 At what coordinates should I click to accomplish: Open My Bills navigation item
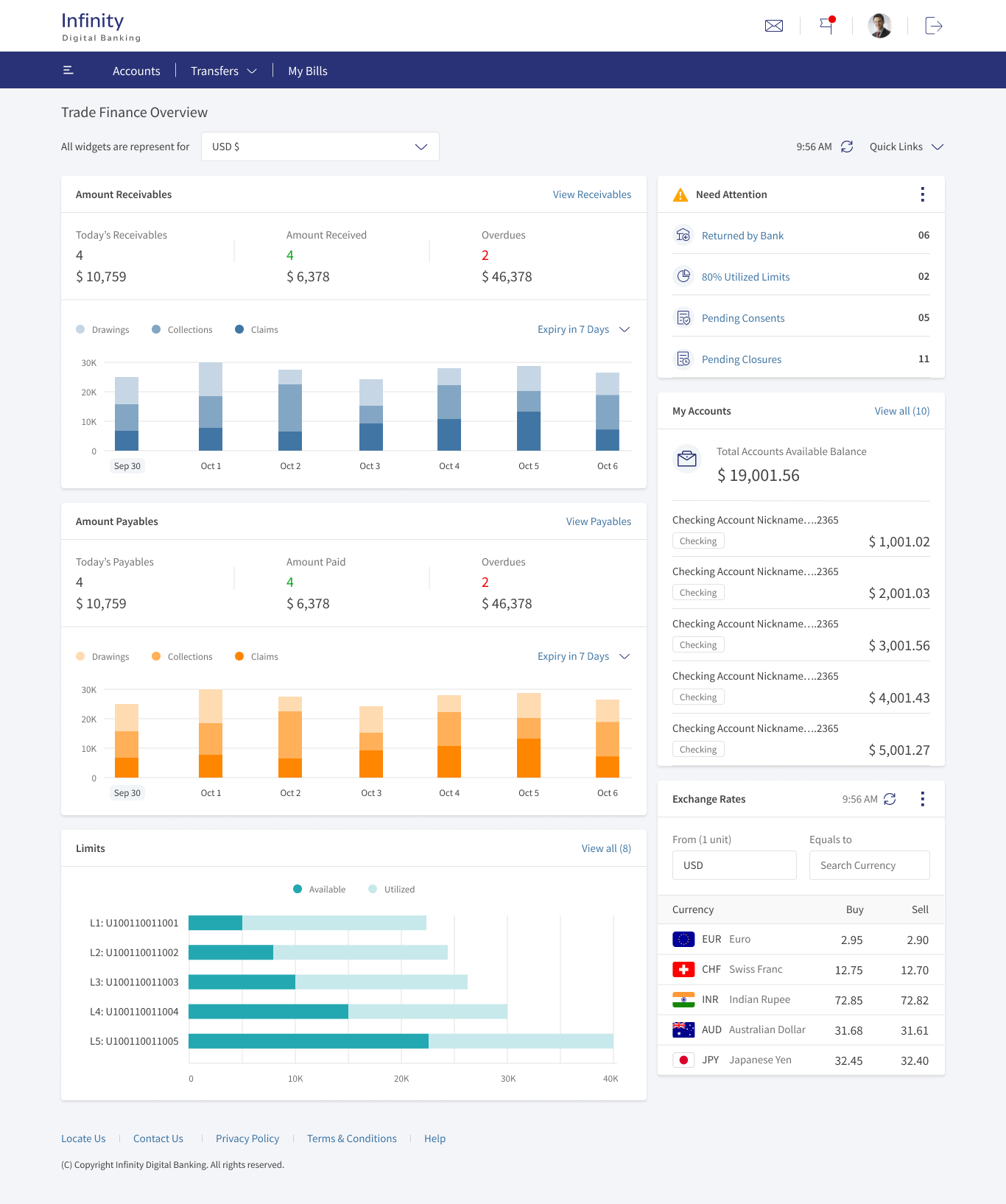(x=308, y=71)
